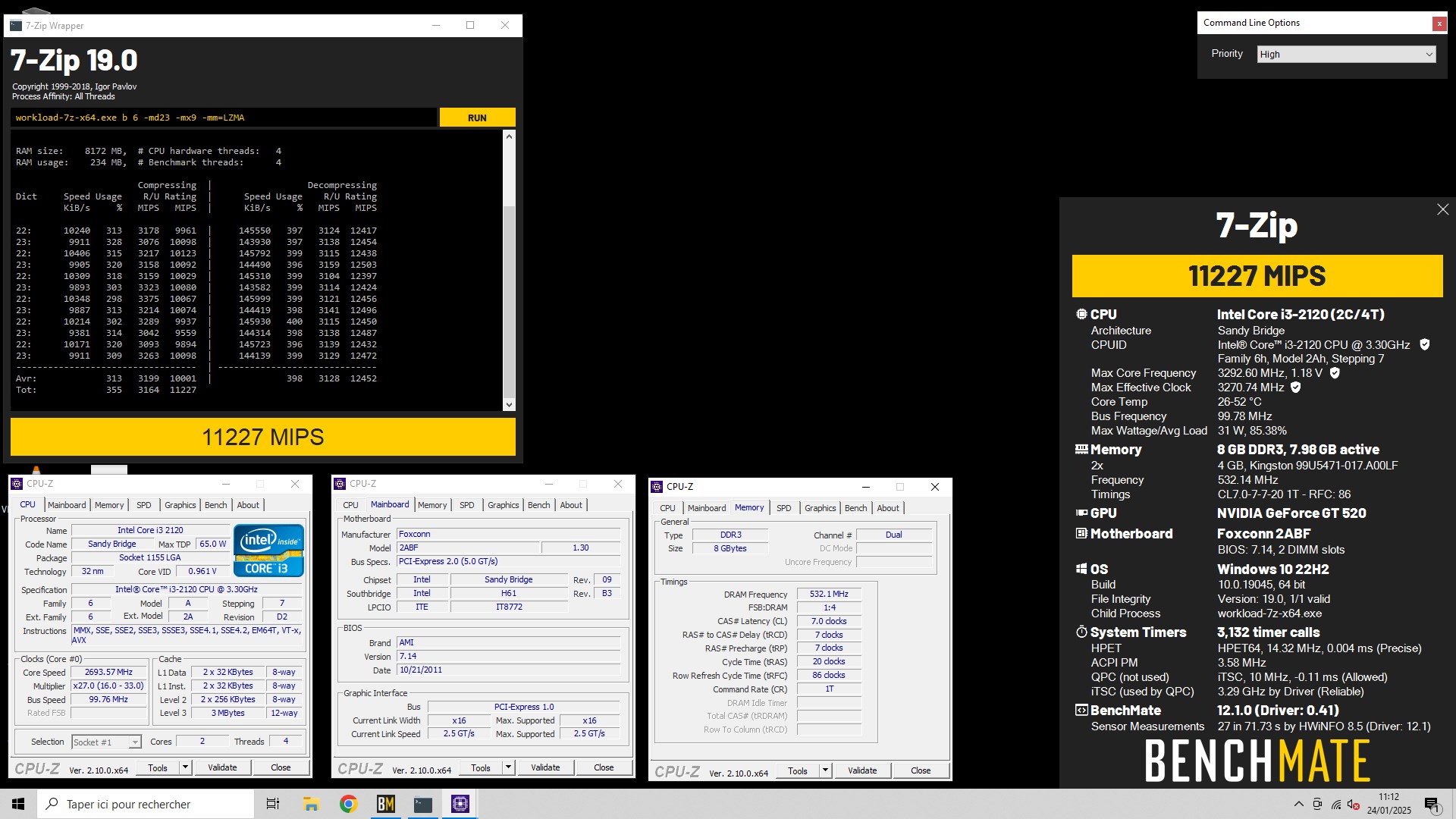Open Memory tab in Mainboard CPU-Z window
This screenshot has width=1456, height=819.
(432, 505)
